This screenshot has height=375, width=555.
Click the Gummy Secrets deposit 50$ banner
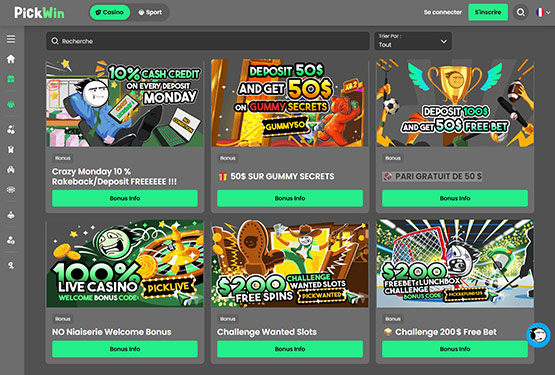click(290, 103)
